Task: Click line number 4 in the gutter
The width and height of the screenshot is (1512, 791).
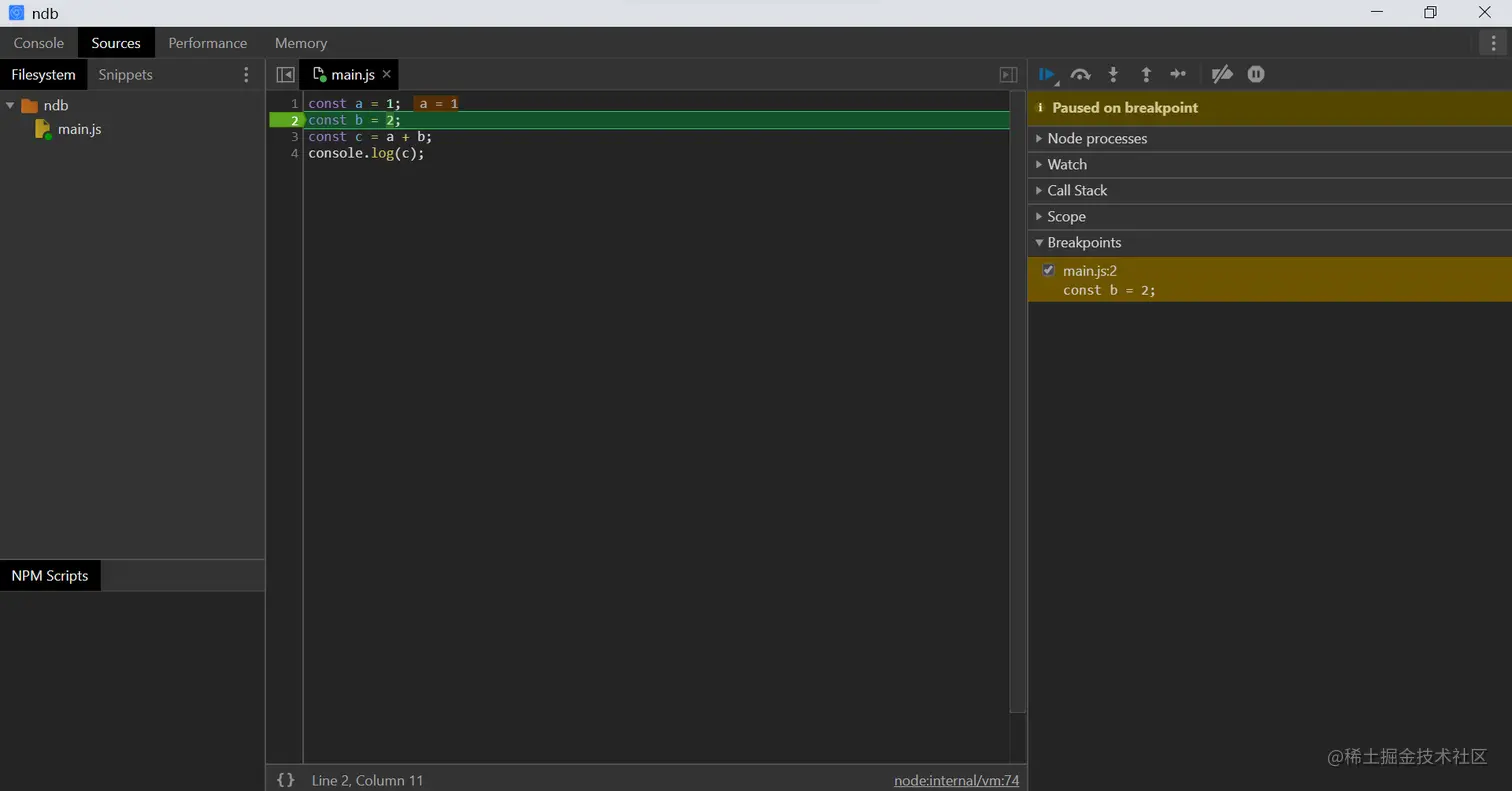Action: pos(294,154)
